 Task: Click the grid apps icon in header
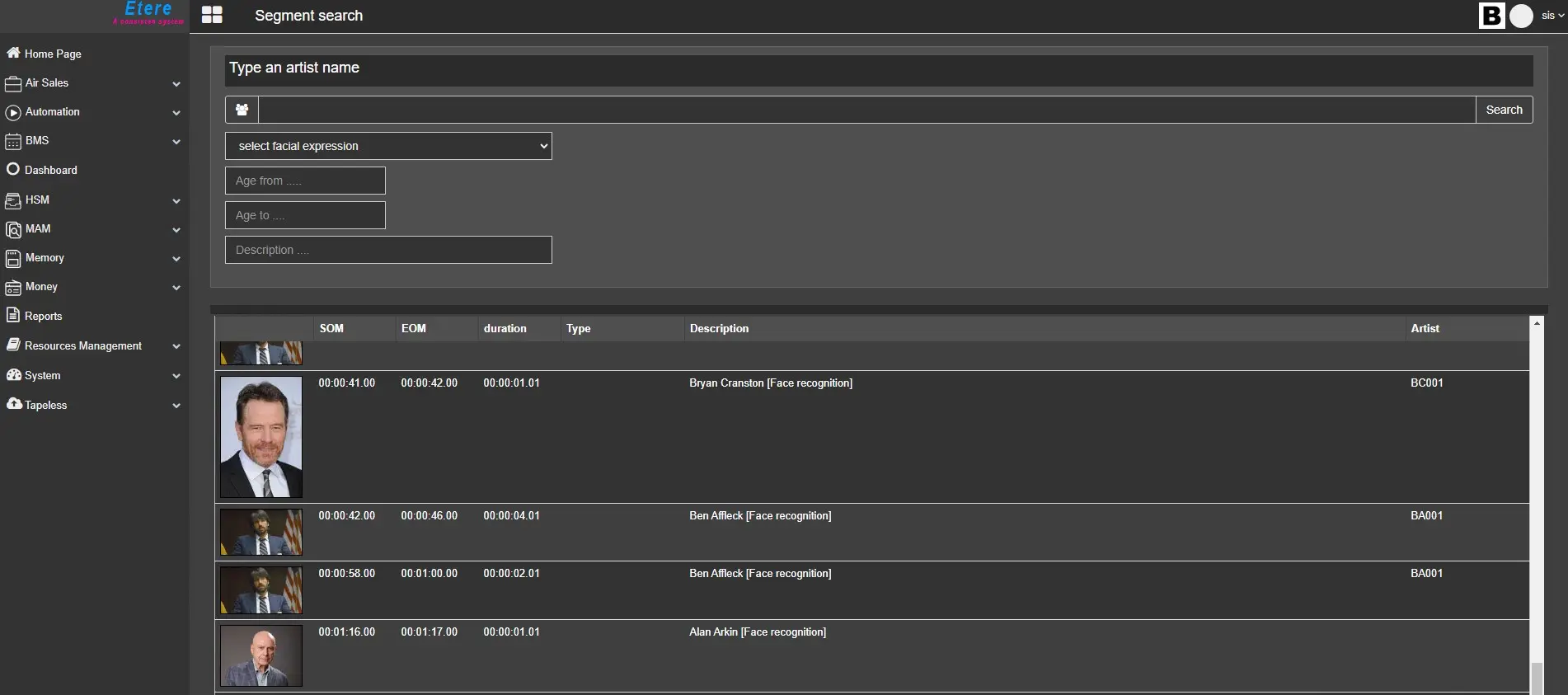tap(212, 16)
